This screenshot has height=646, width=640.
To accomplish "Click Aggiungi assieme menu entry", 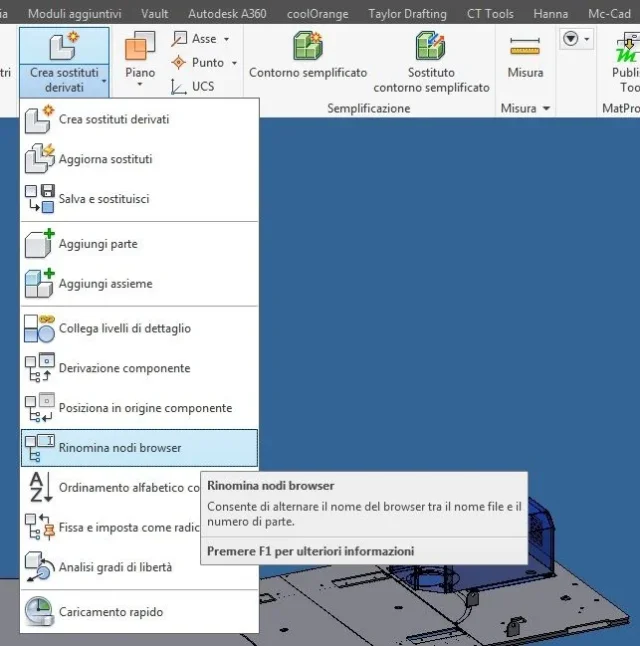I will (139, 284).
